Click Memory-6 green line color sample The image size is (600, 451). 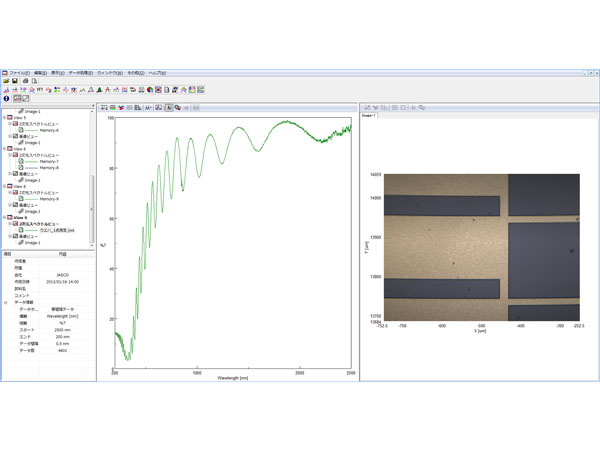point(31,130)
